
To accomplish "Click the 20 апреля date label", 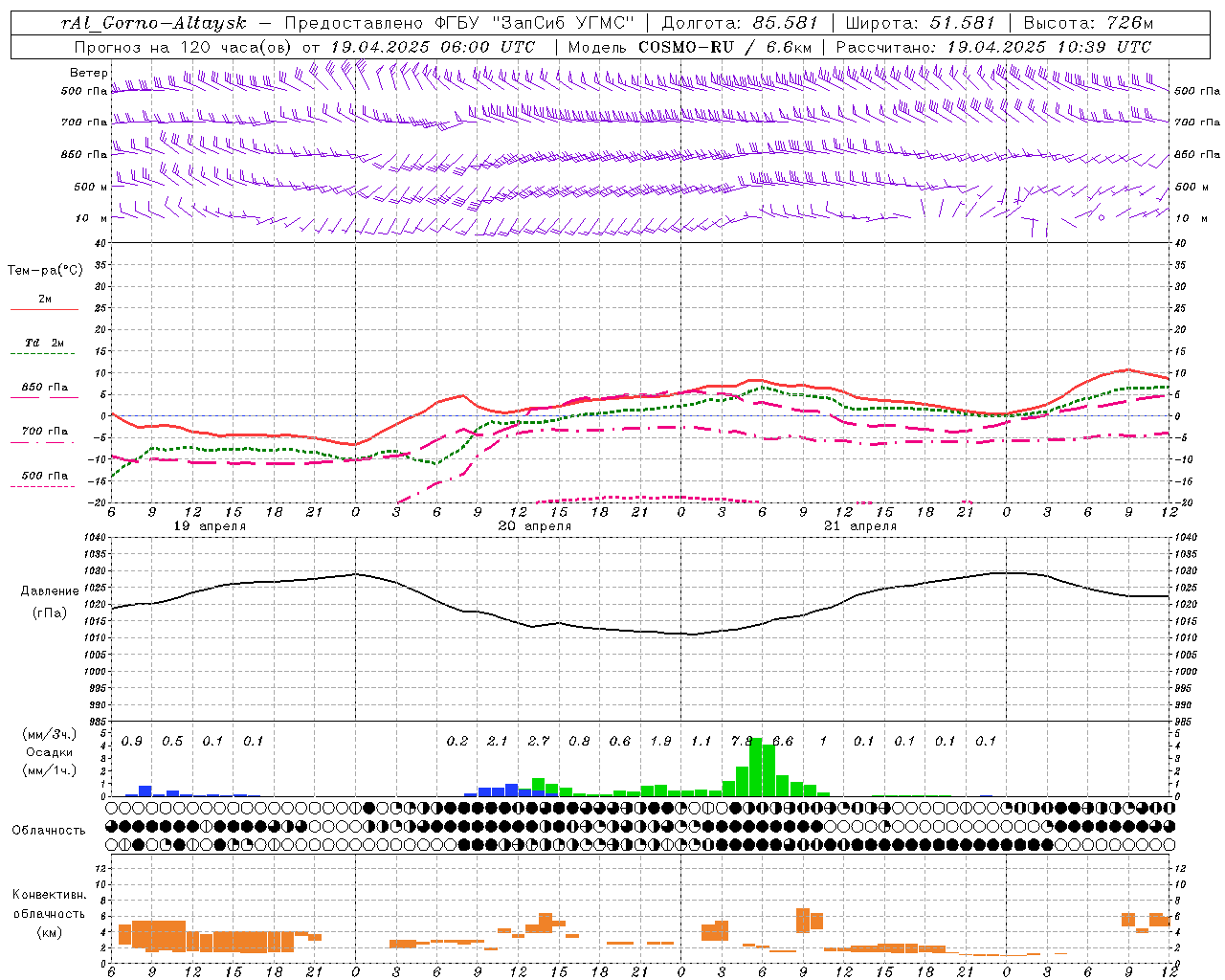I will pos(535,526).
